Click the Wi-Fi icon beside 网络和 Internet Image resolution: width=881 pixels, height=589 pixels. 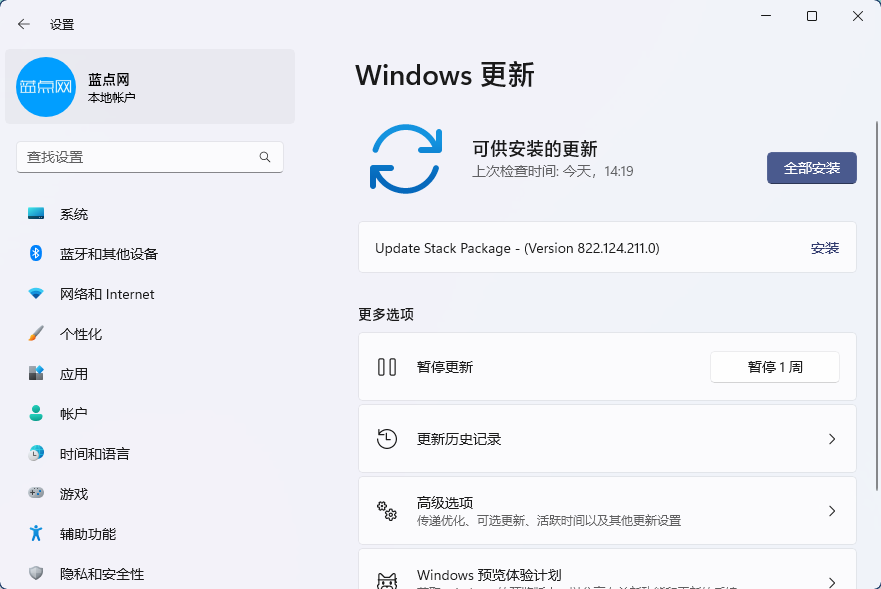click(x=36, y=294)
